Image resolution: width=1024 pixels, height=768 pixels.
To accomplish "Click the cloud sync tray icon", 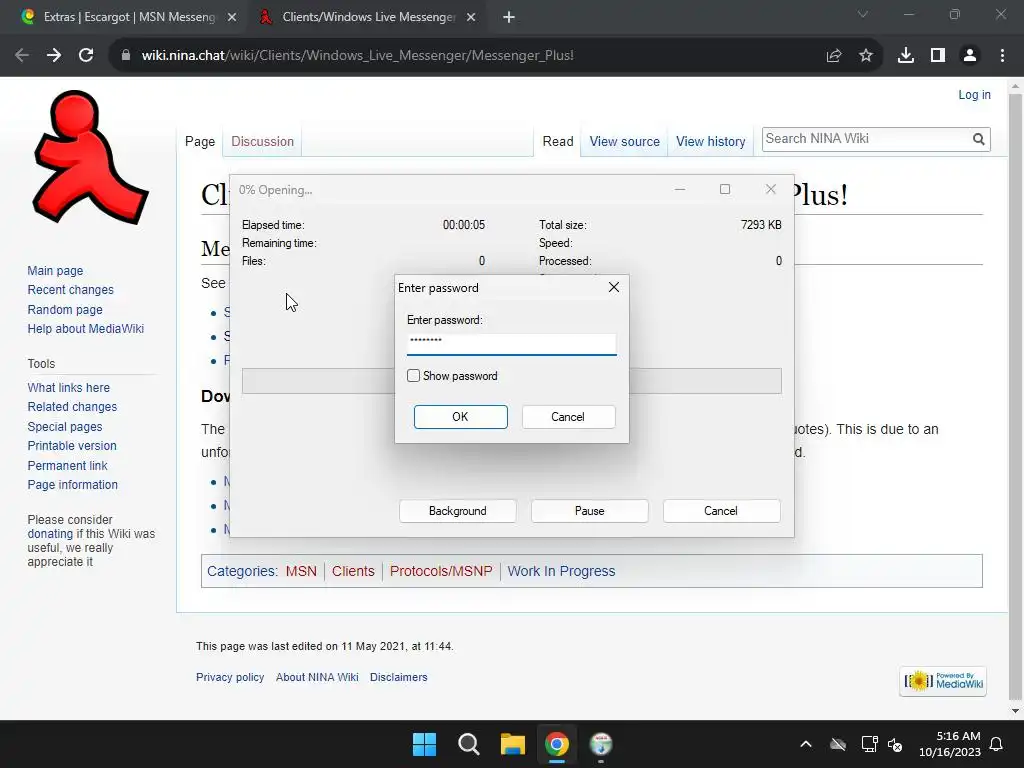I will [838, 744].
